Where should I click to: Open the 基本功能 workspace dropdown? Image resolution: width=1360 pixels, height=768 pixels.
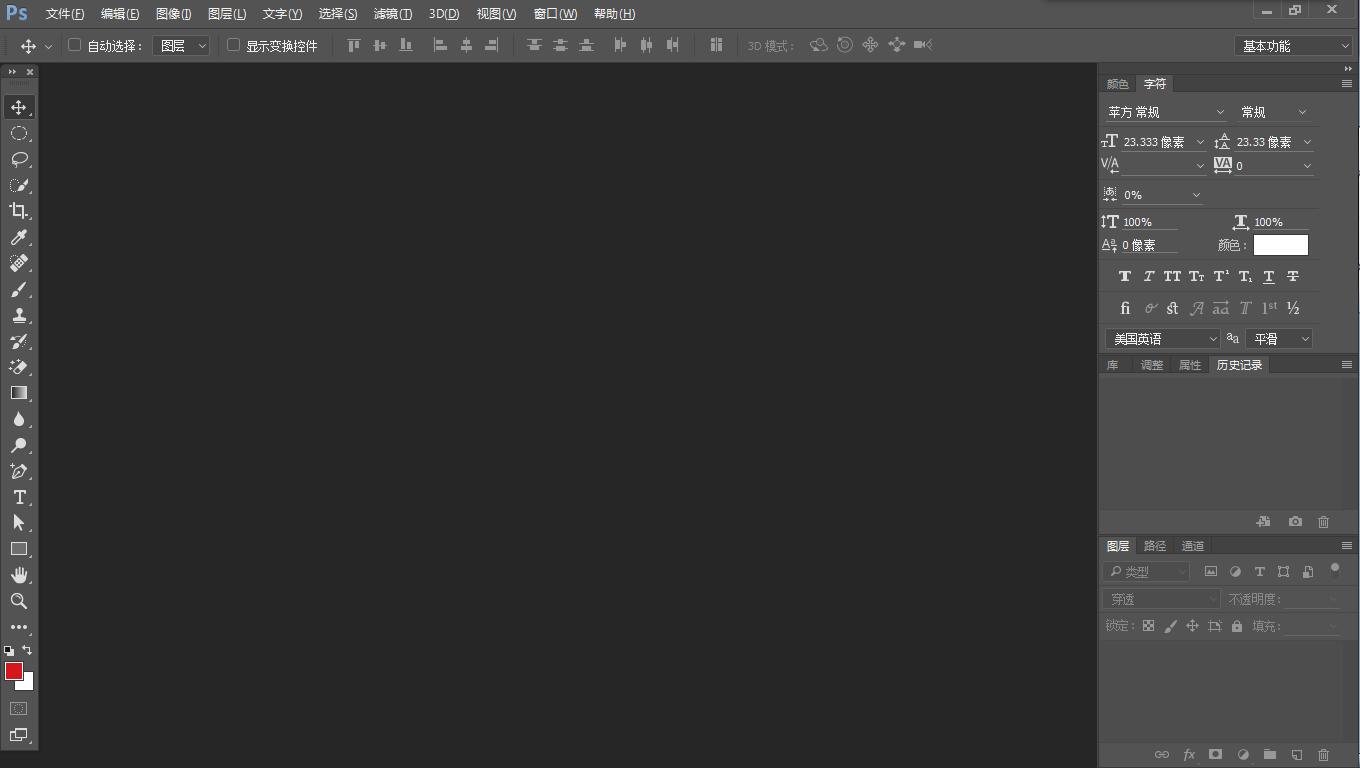[x=1294, y=46]
